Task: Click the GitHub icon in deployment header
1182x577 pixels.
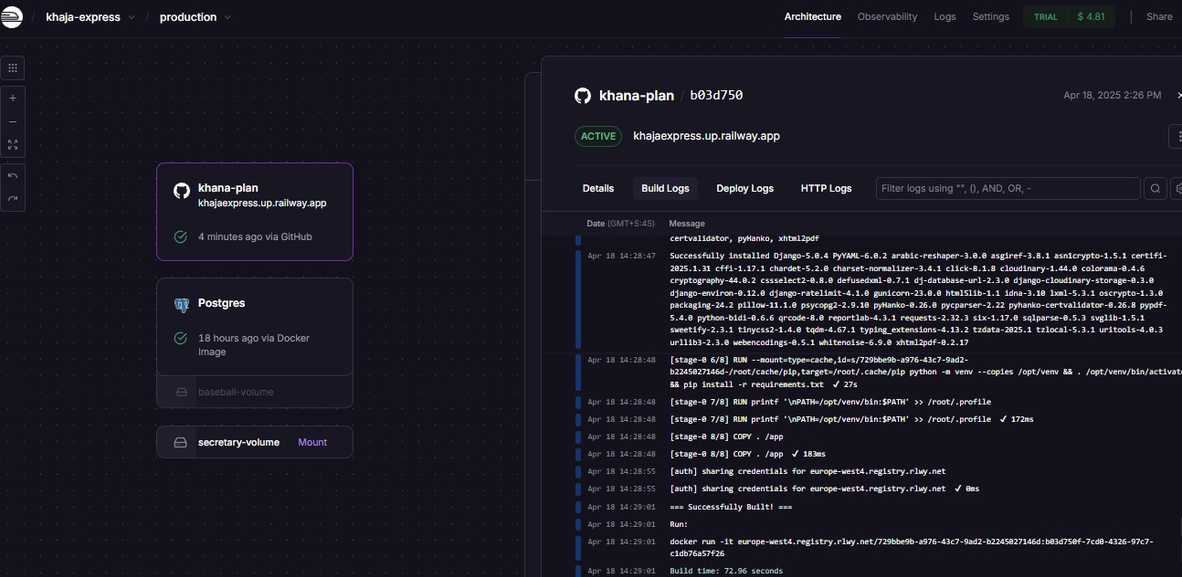Action: pos(582,96)
